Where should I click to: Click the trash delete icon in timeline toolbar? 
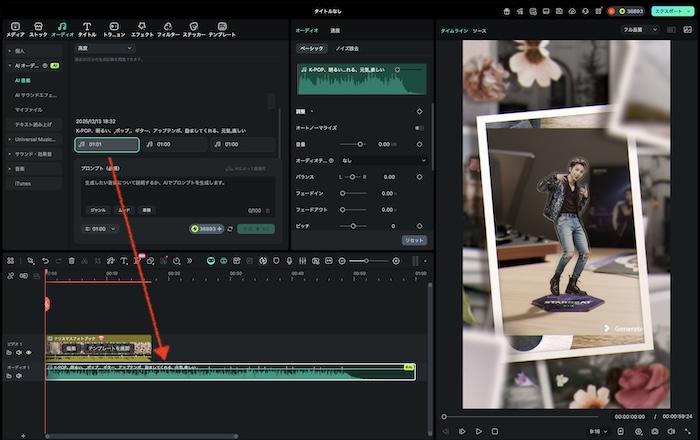(71, 261)
